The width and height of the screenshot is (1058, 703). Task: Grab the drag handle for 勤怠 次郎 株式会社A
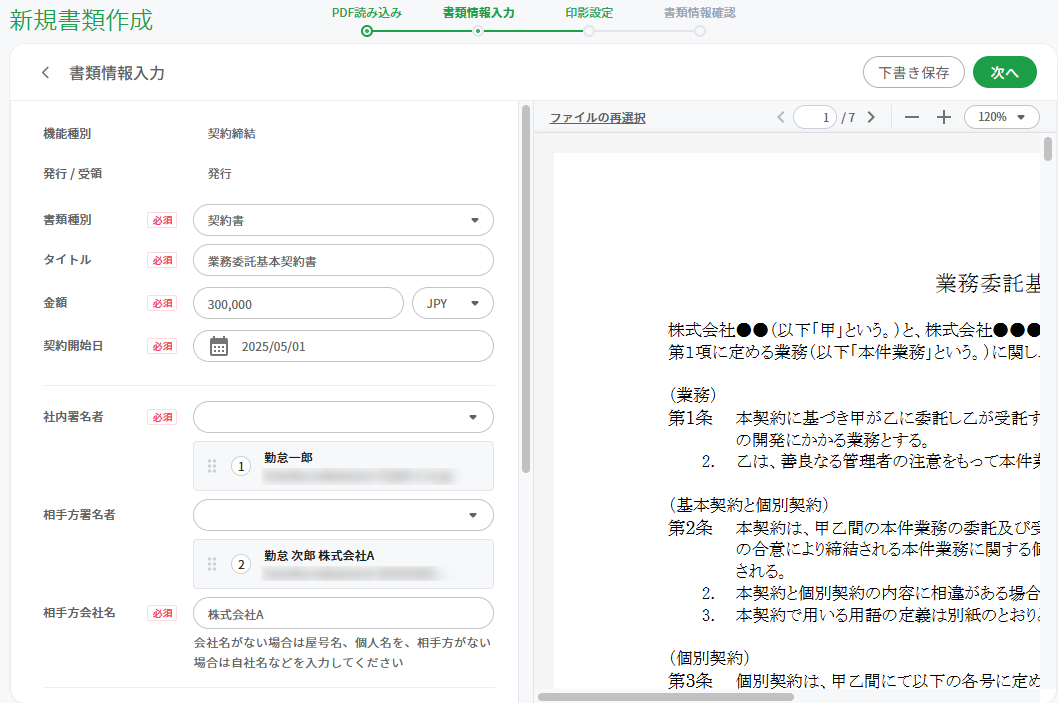point(212,564)
